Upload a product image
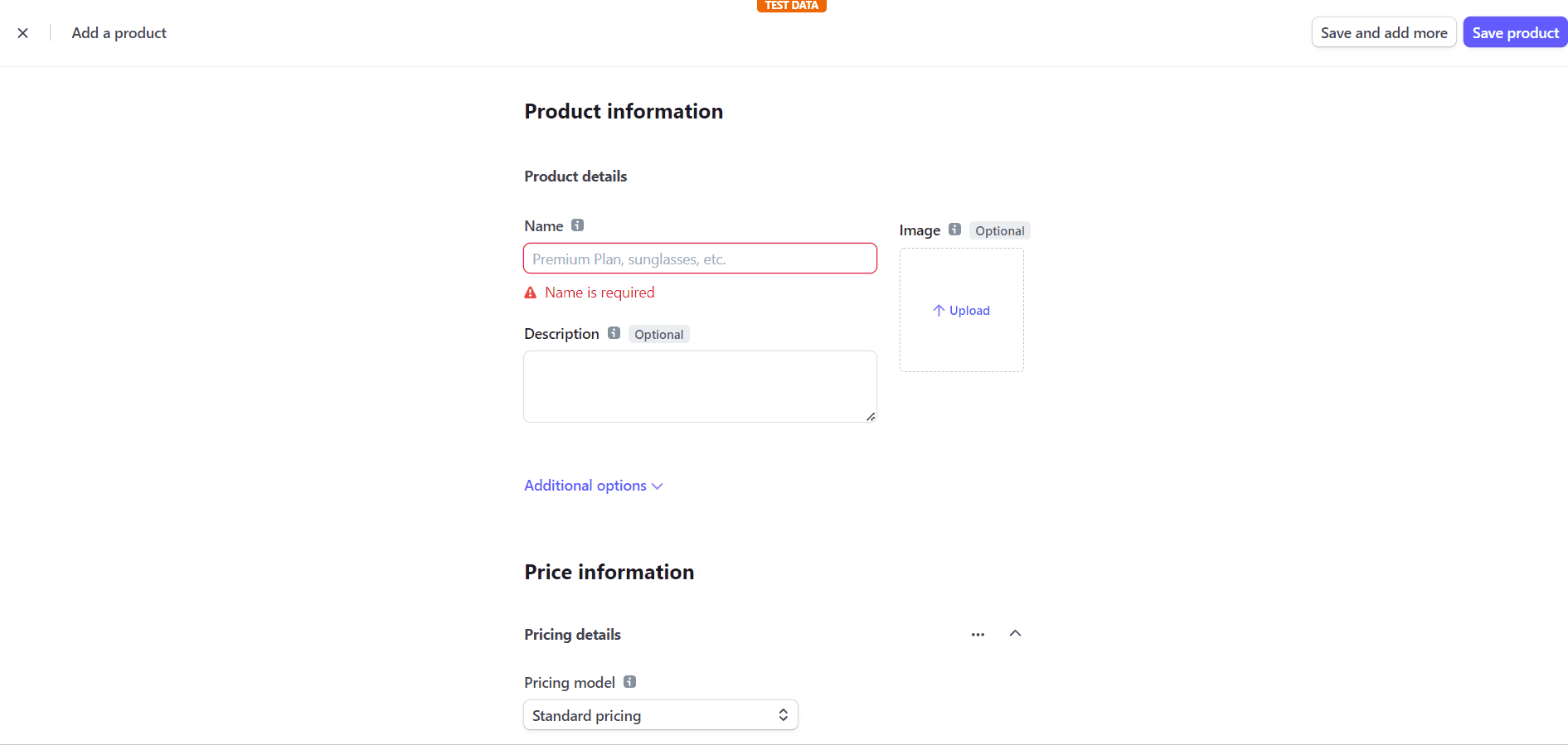Image resolution: width=1568 pixels, height=745 pixels. click(x=962, y=310)
